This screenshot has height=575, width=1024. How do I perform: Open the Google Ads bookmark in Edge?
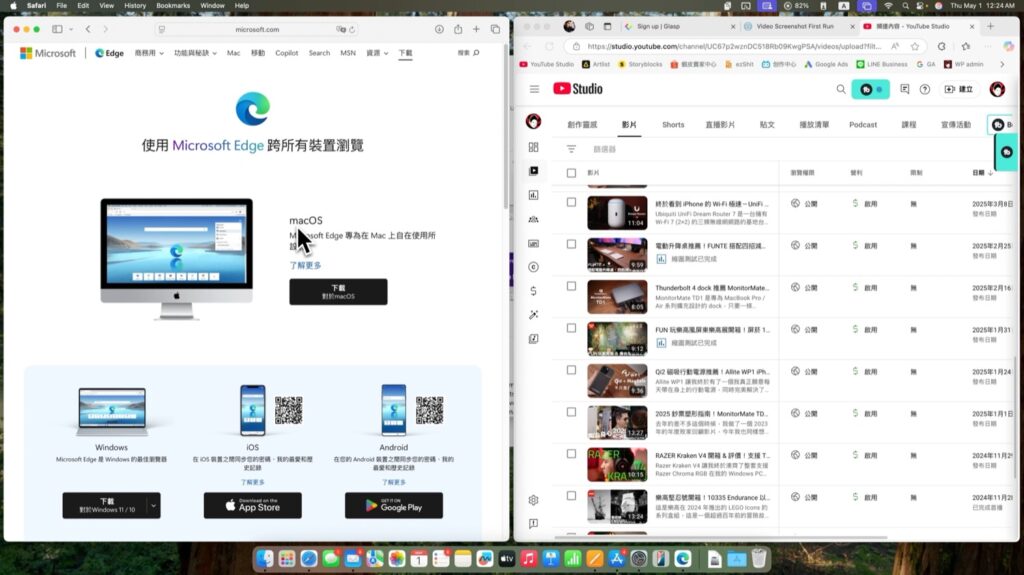pos(825,64)
